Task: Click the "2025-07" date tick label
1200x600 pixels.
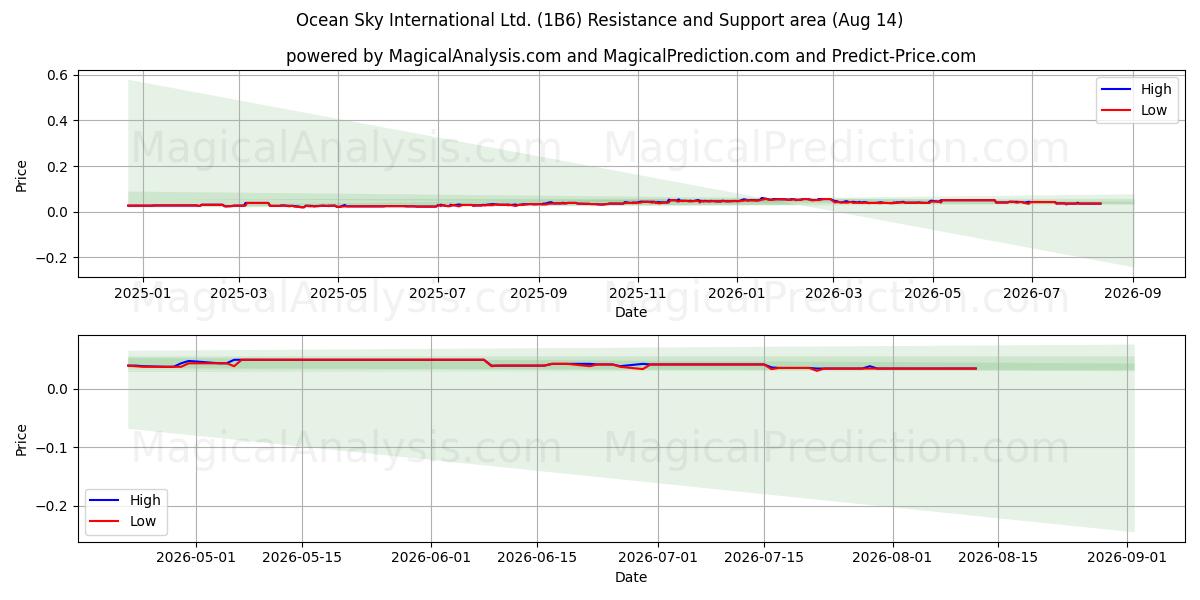Action: [437, 293]
